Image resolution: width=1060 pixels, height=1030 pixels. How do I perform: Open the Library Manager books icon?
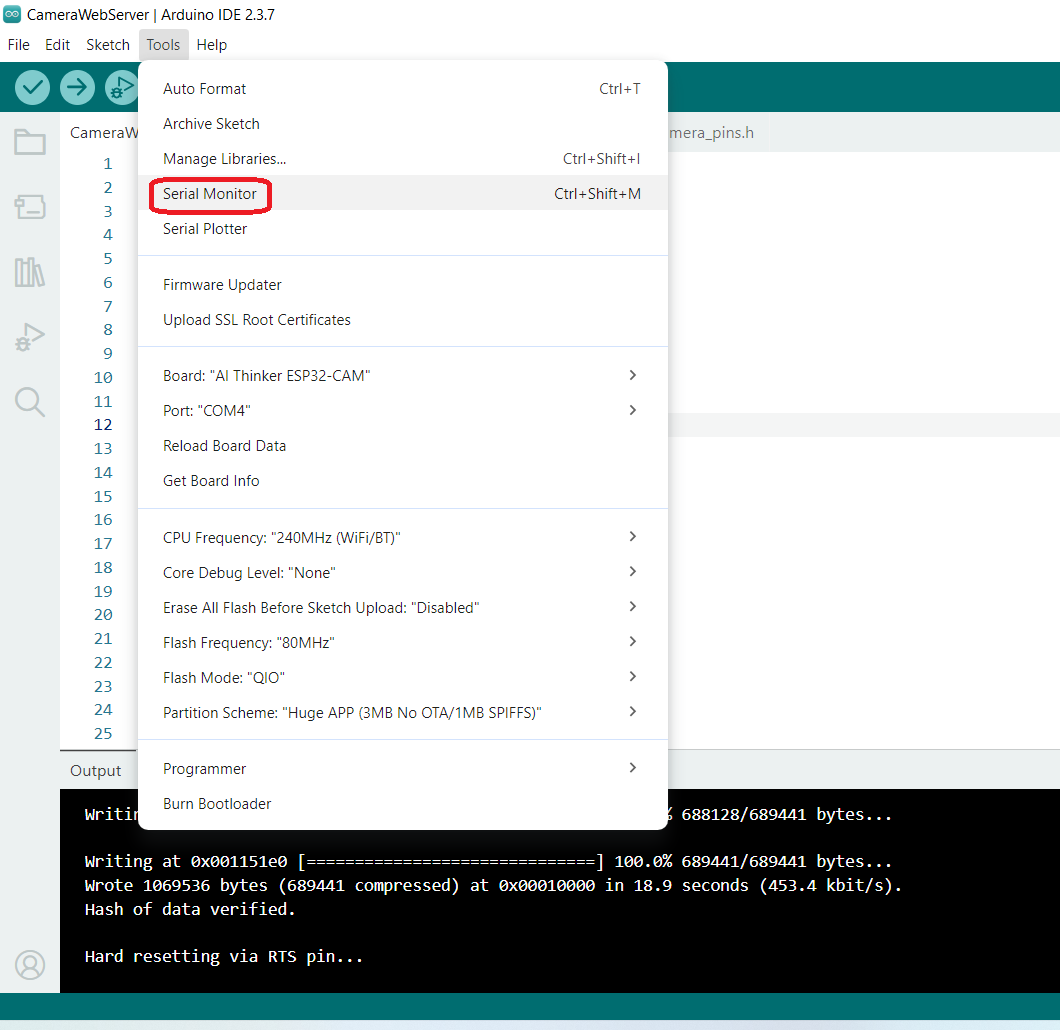(x=30, y=272)
